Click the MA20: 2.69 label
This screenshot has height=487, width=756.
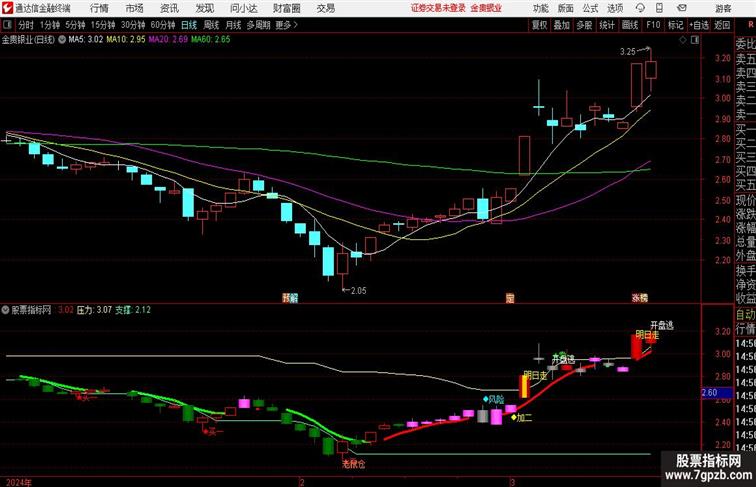(168, 40)
